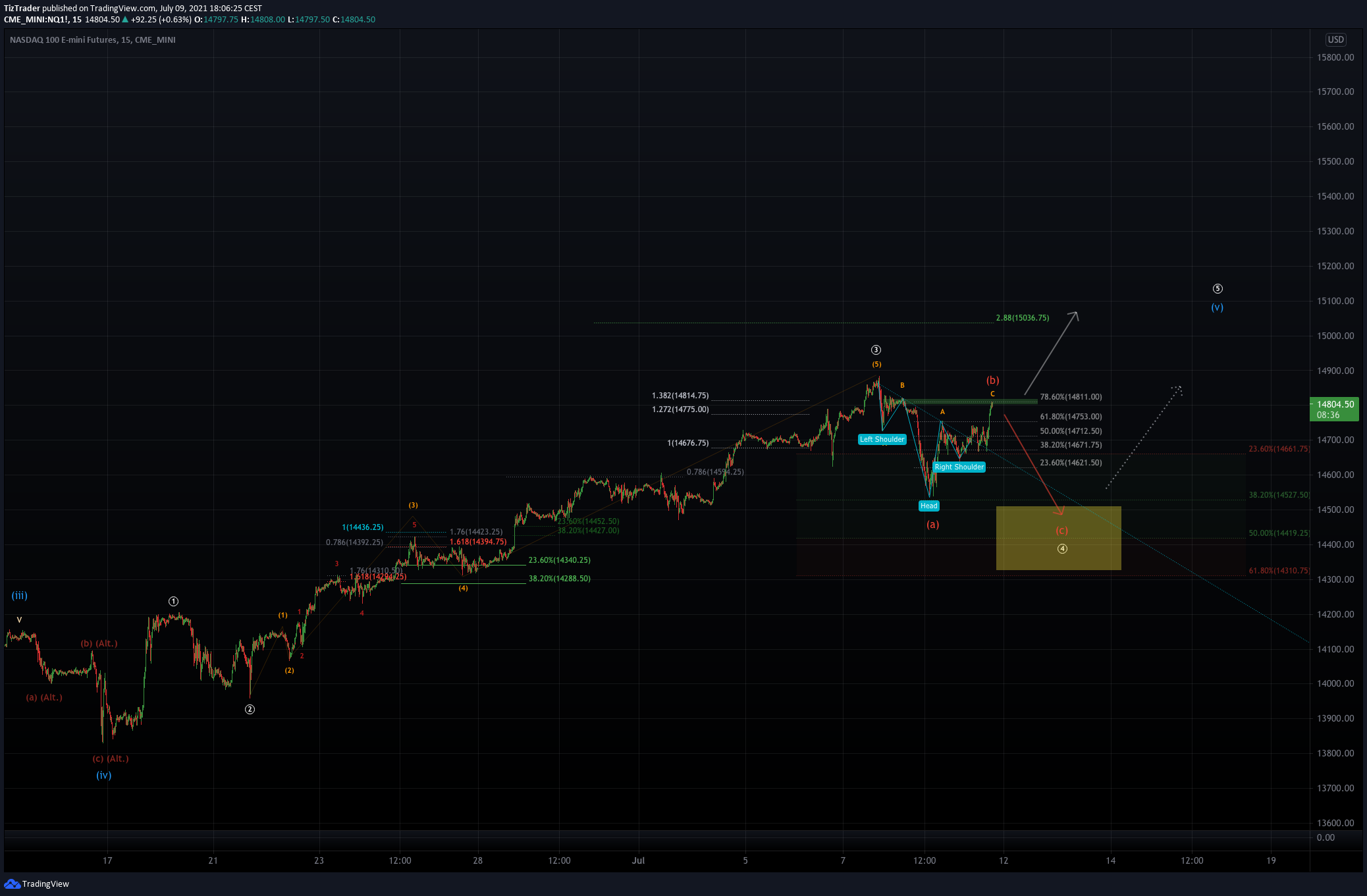The width and height of the screenshot is (1367, 896).
Task: Select the (c) (Alt.) wave label
Action: coord(111,758)
